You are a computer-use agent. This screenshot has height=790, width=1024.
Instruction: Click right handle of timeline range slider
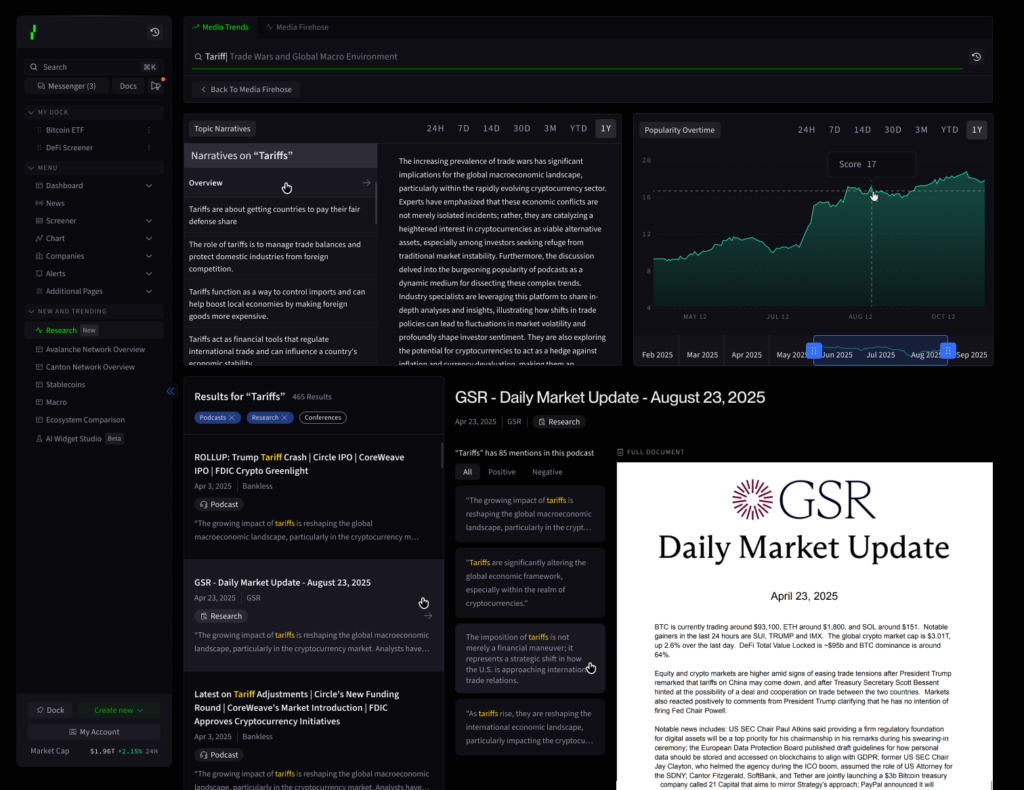tap(948, 351)
